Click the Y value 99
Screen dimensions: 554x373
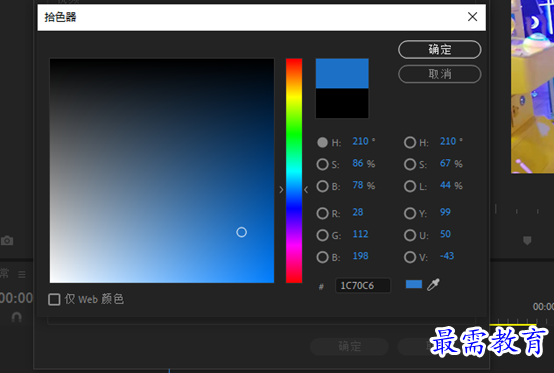[x=445, y=212]
